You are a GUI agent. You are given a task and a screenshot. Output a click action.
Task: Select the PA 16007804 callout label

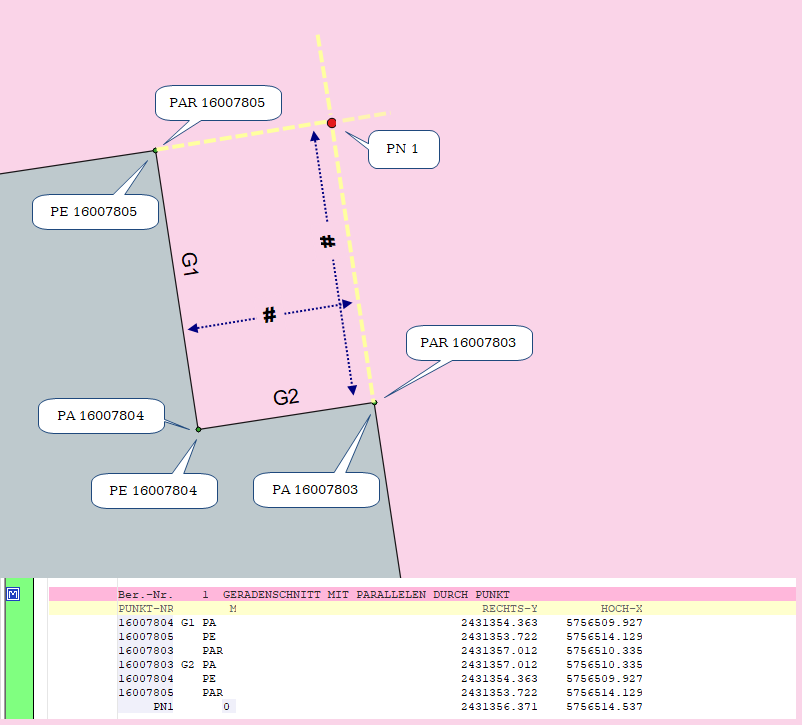[x=101, y=416]
